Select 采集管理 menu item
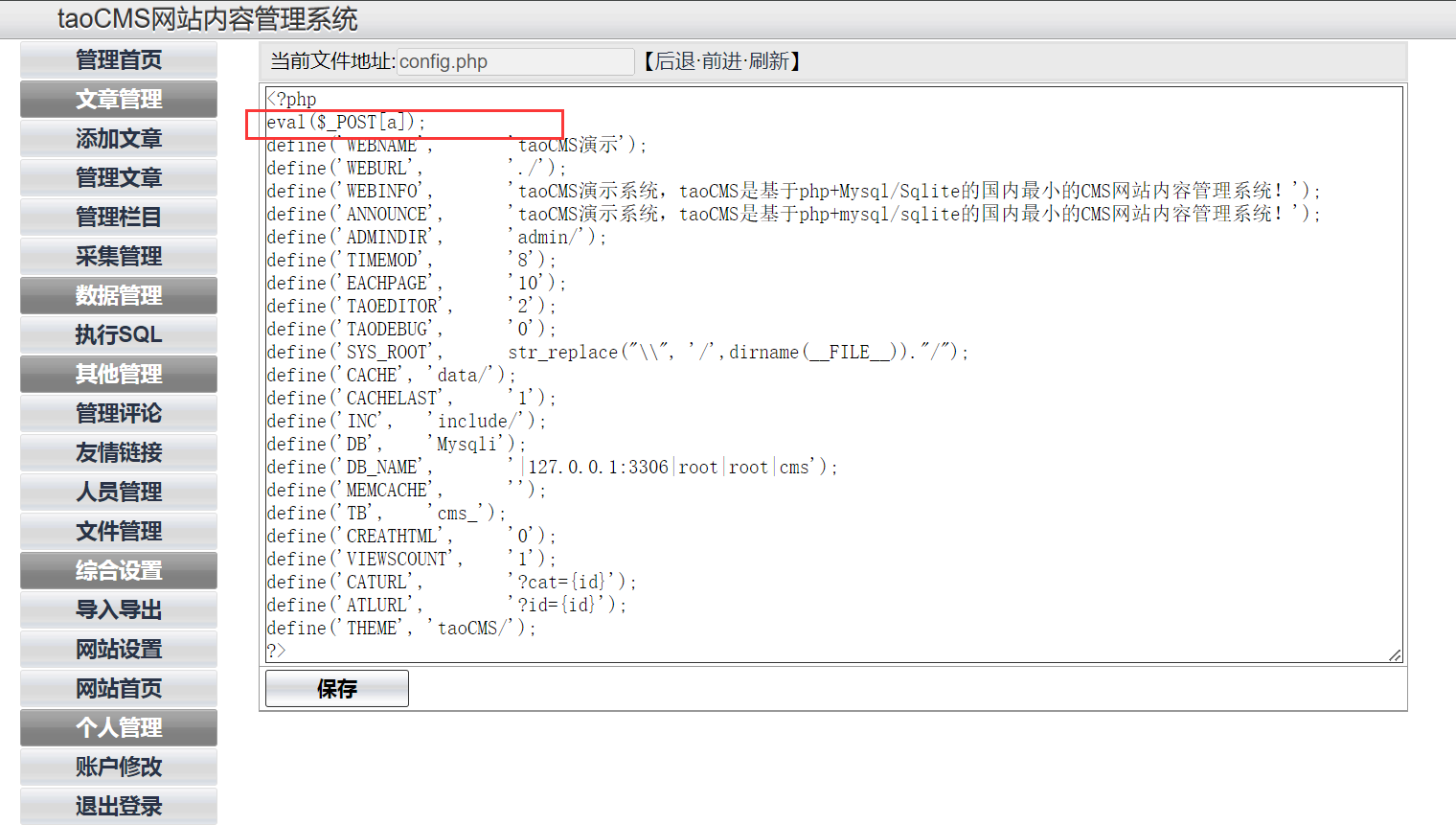The image size is (1456, 825). coord(119,257)
